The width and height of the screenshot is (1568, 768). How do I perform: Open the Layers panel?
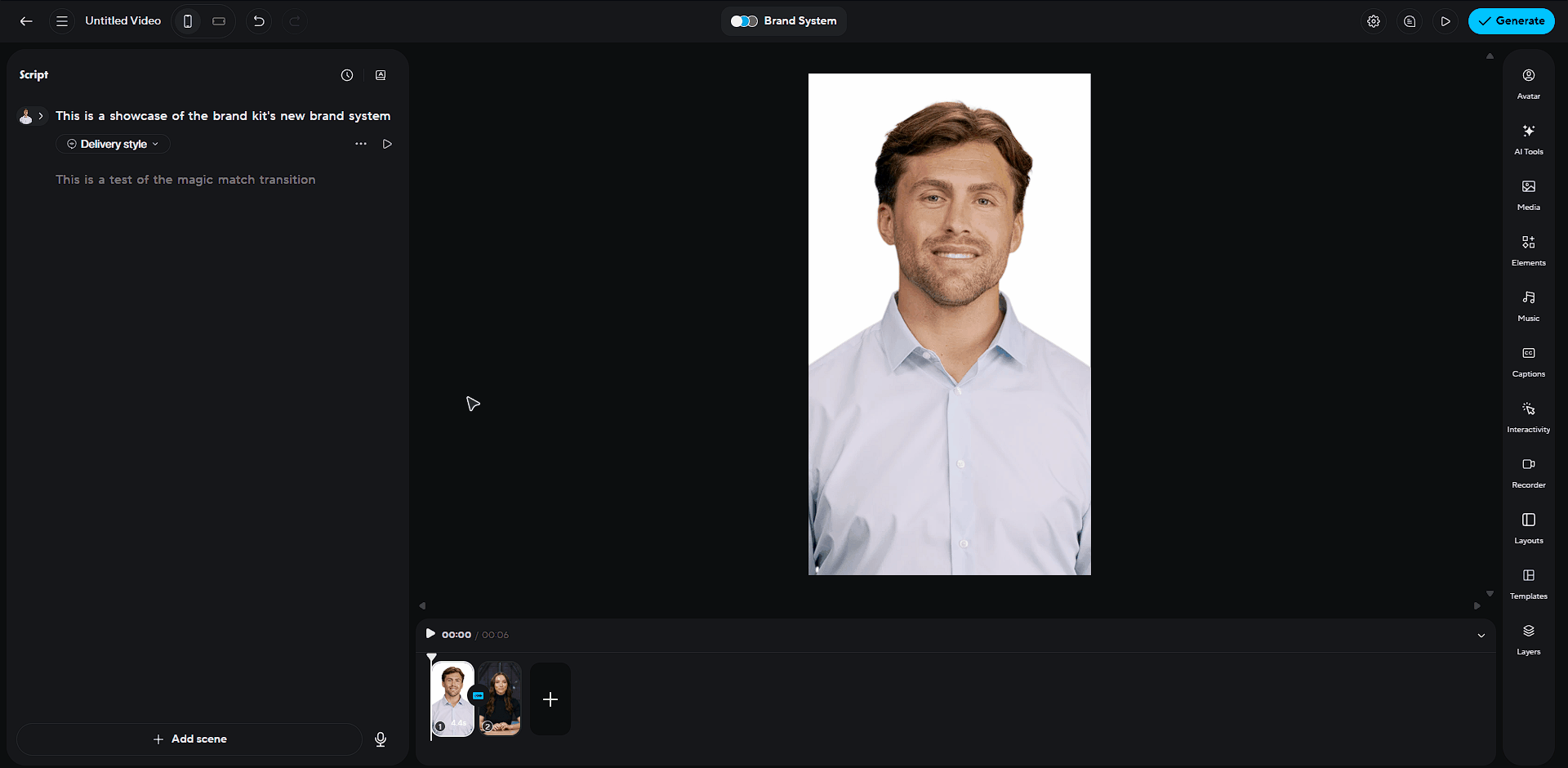click(1528, 639)
